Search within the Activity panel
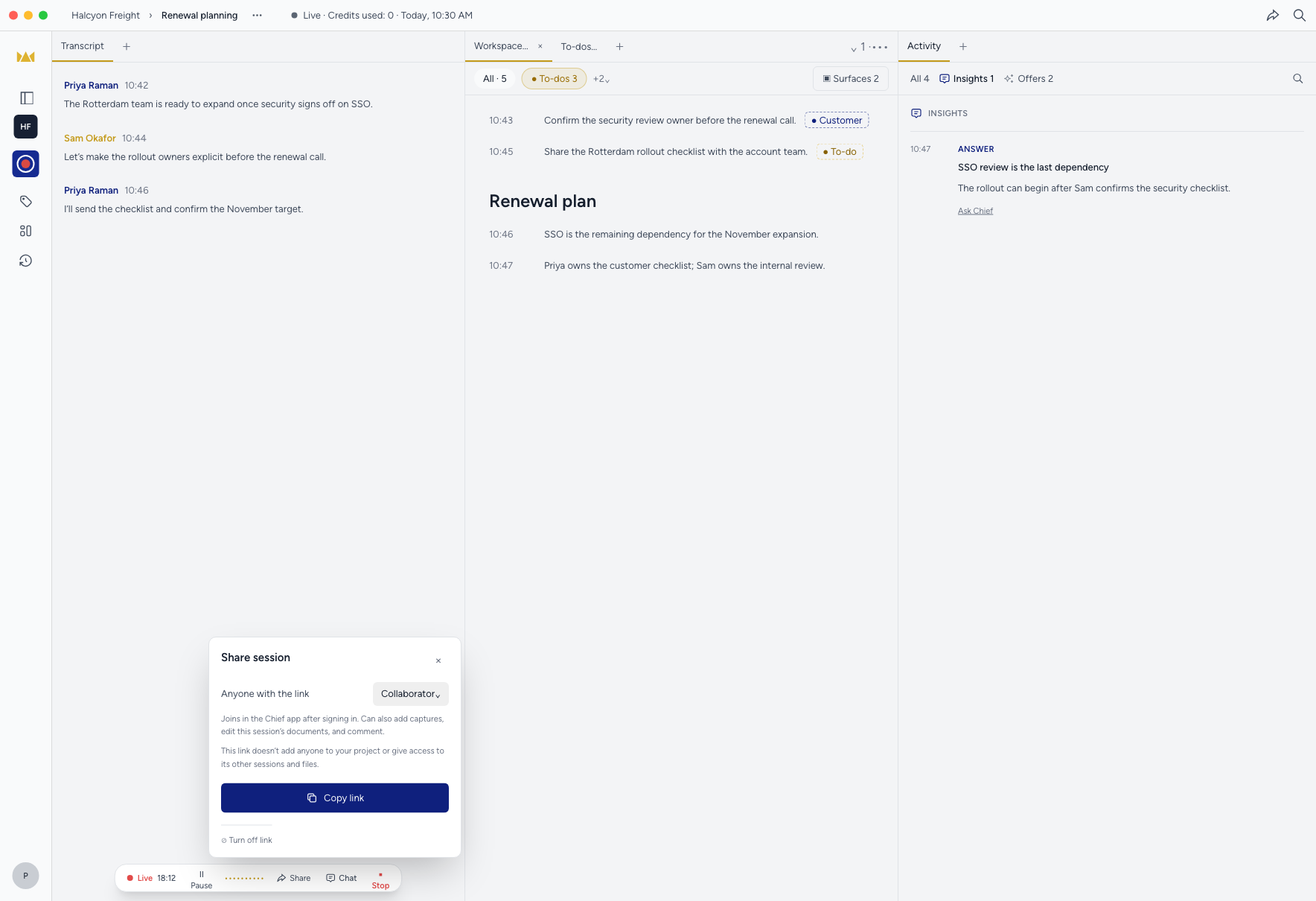This screenshot has width=1316, height=901. (1298, 78)
